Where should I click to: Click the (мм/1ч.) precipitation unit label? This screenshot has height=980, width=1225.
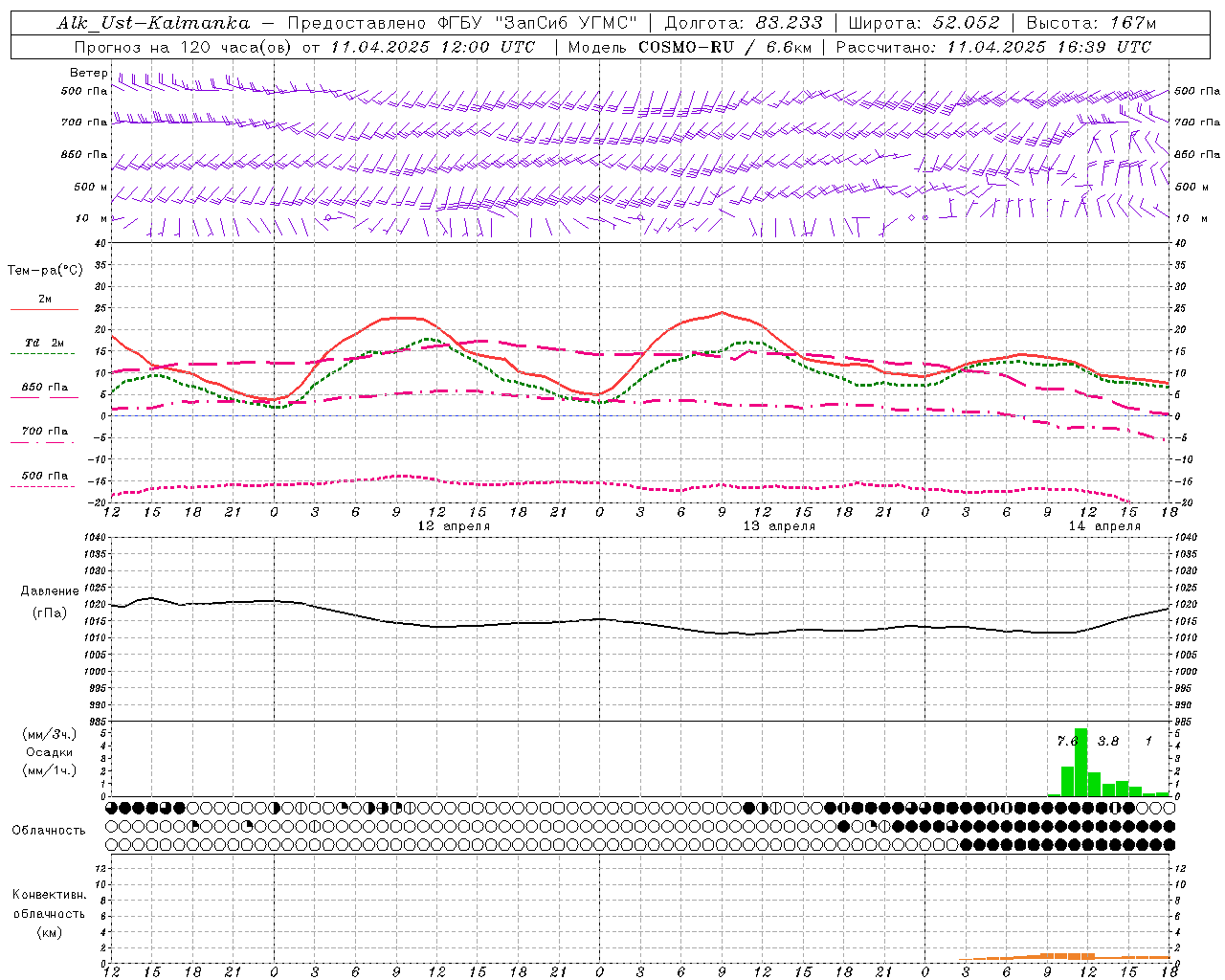50,770
